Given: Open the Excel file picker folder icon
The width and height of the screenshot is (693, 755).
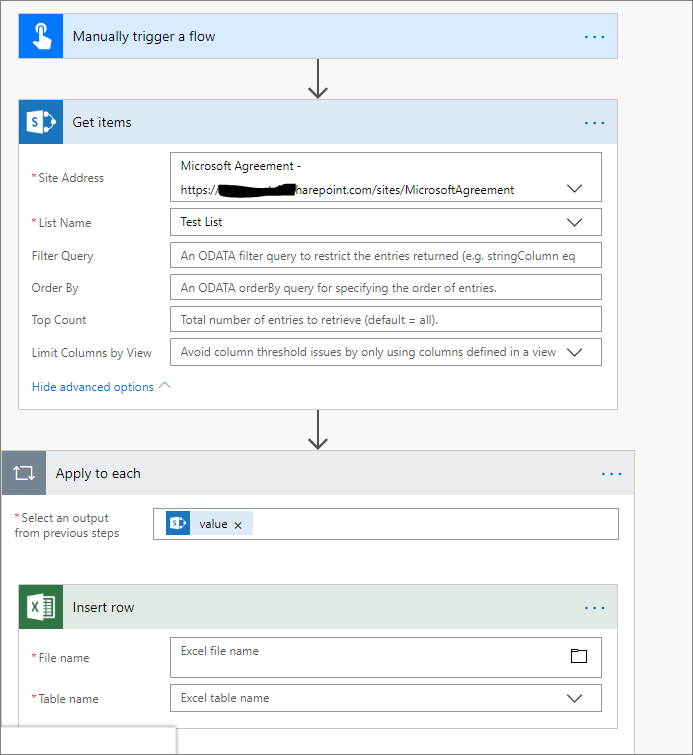Looking at the screenshot, I should coord(579,656).
